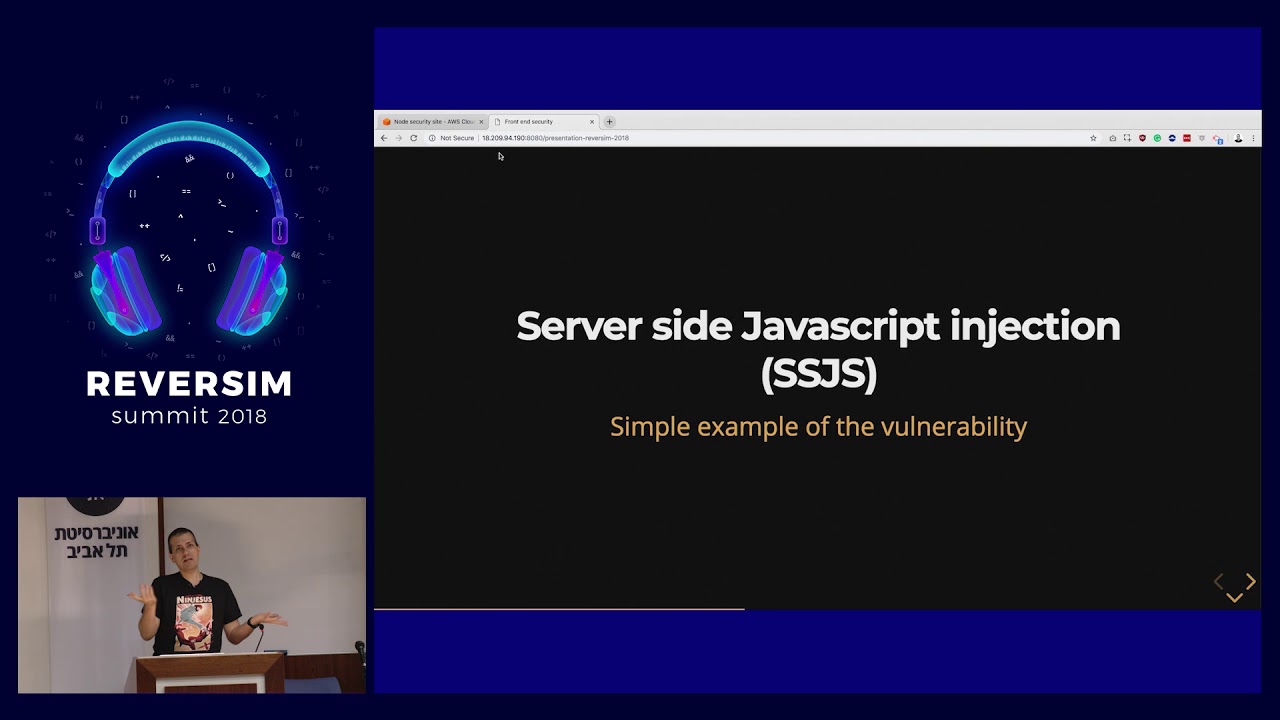Click the slide progress bar
Image resolution: width=1280 pixels, height=720 pixels.
click(817, 608)
